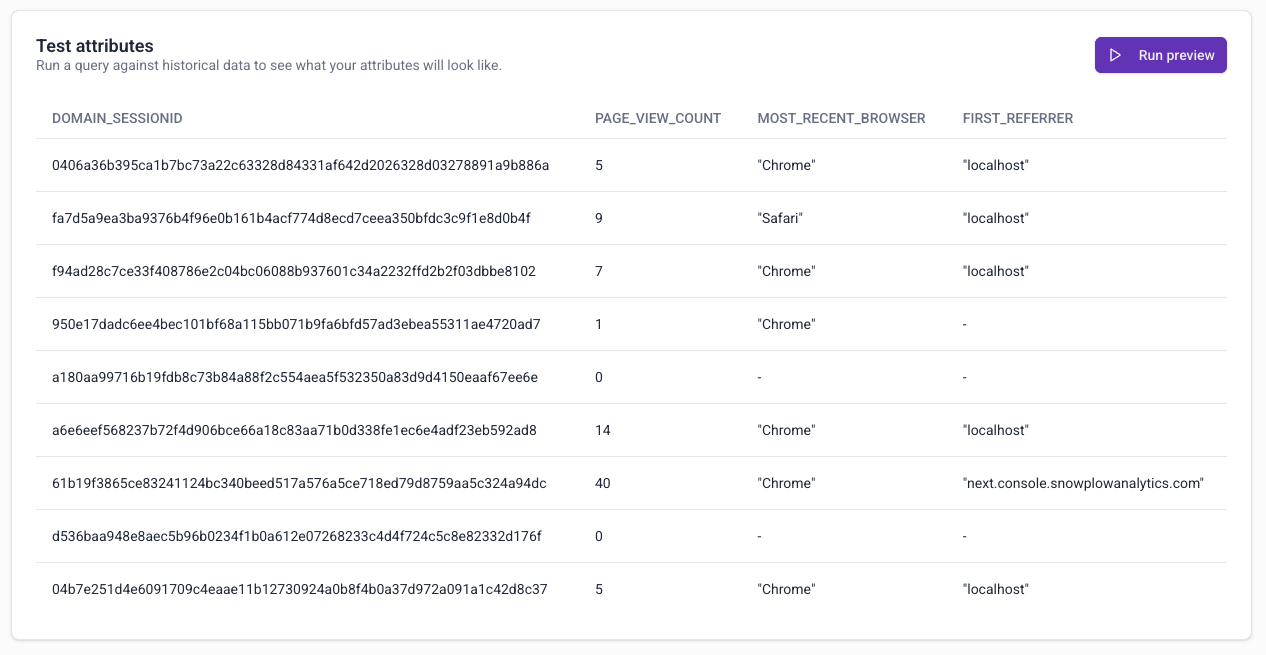The width and height of the screenshot is (1266, 655).
Task: Click the historical data query description text
Action: pos(269,66)
